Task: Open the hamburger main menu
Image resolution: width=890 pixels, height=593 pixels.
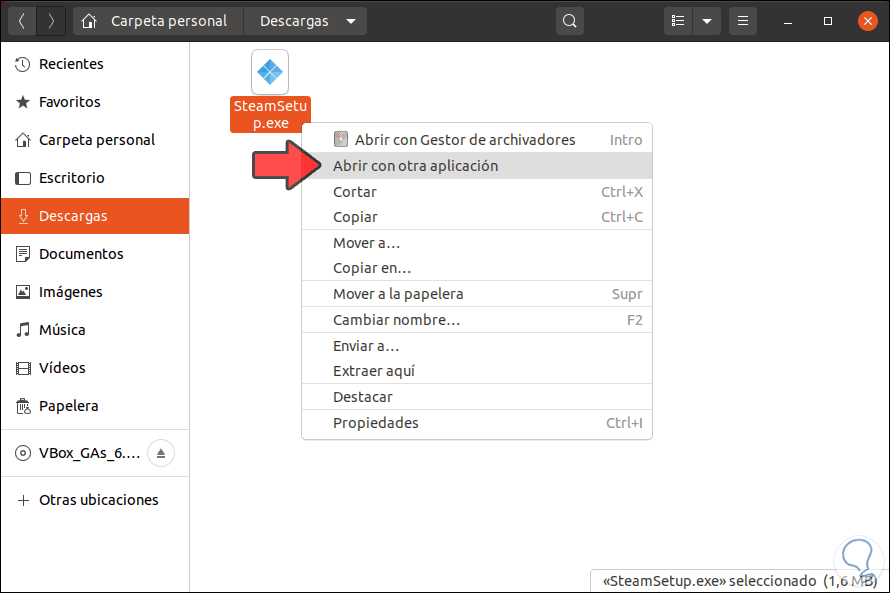Action: 742,21
